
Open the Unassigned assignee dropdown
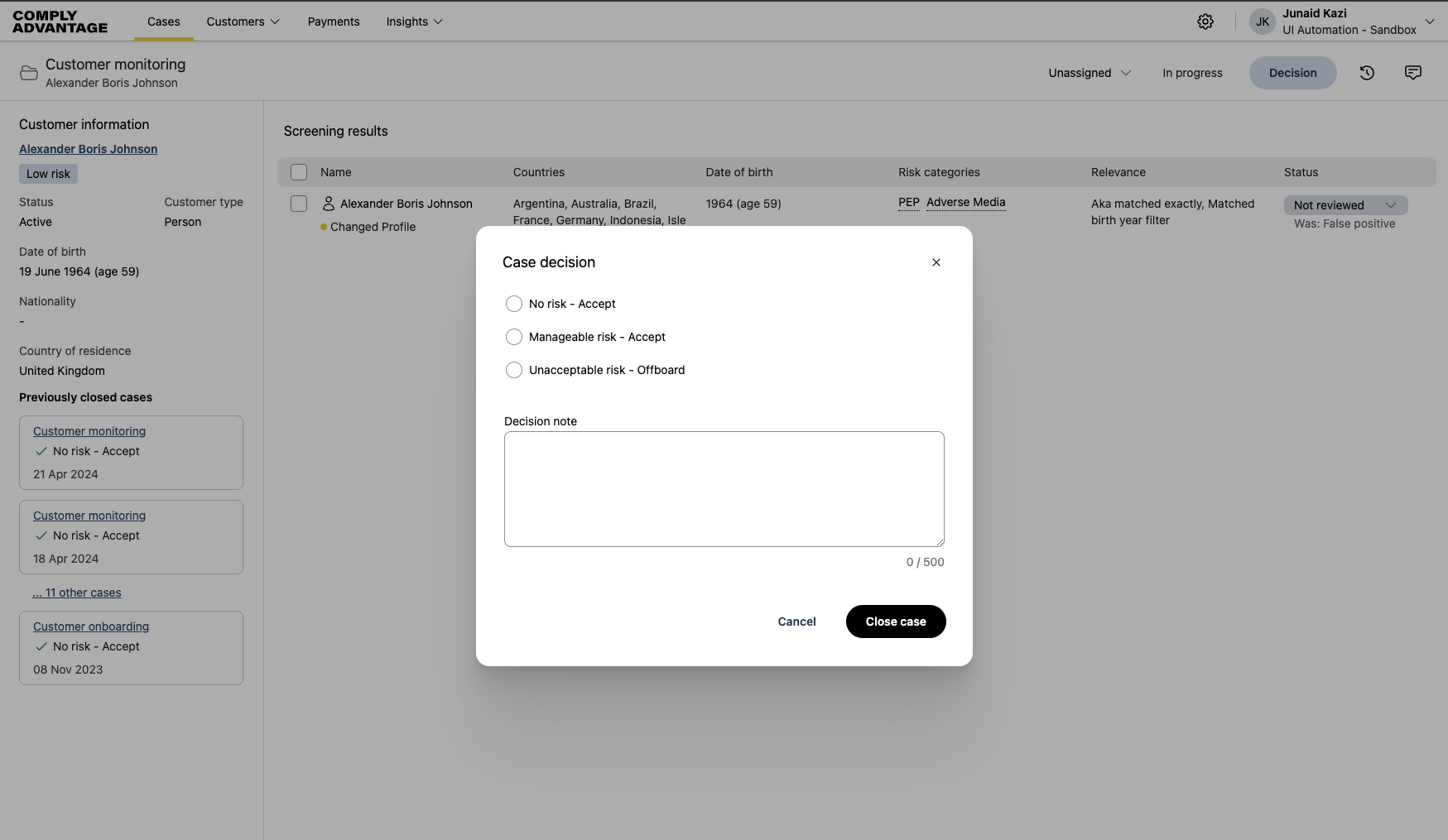[x=1088, y=73]
